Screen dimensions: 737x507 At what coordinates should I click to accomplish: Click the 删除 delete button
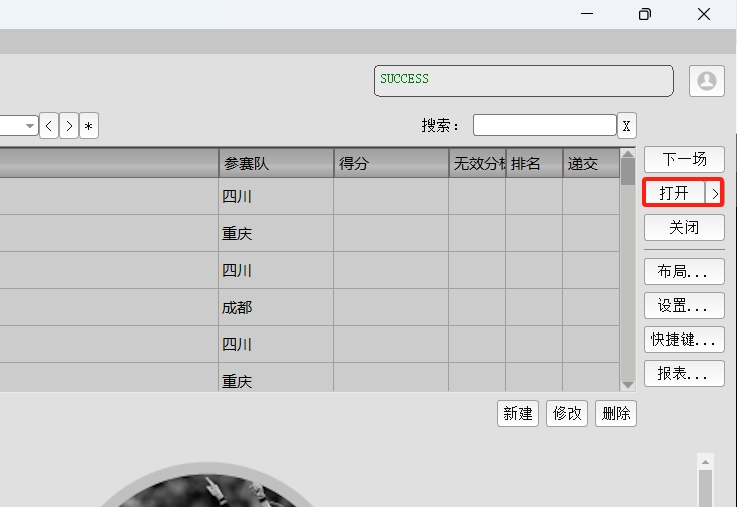615,413
